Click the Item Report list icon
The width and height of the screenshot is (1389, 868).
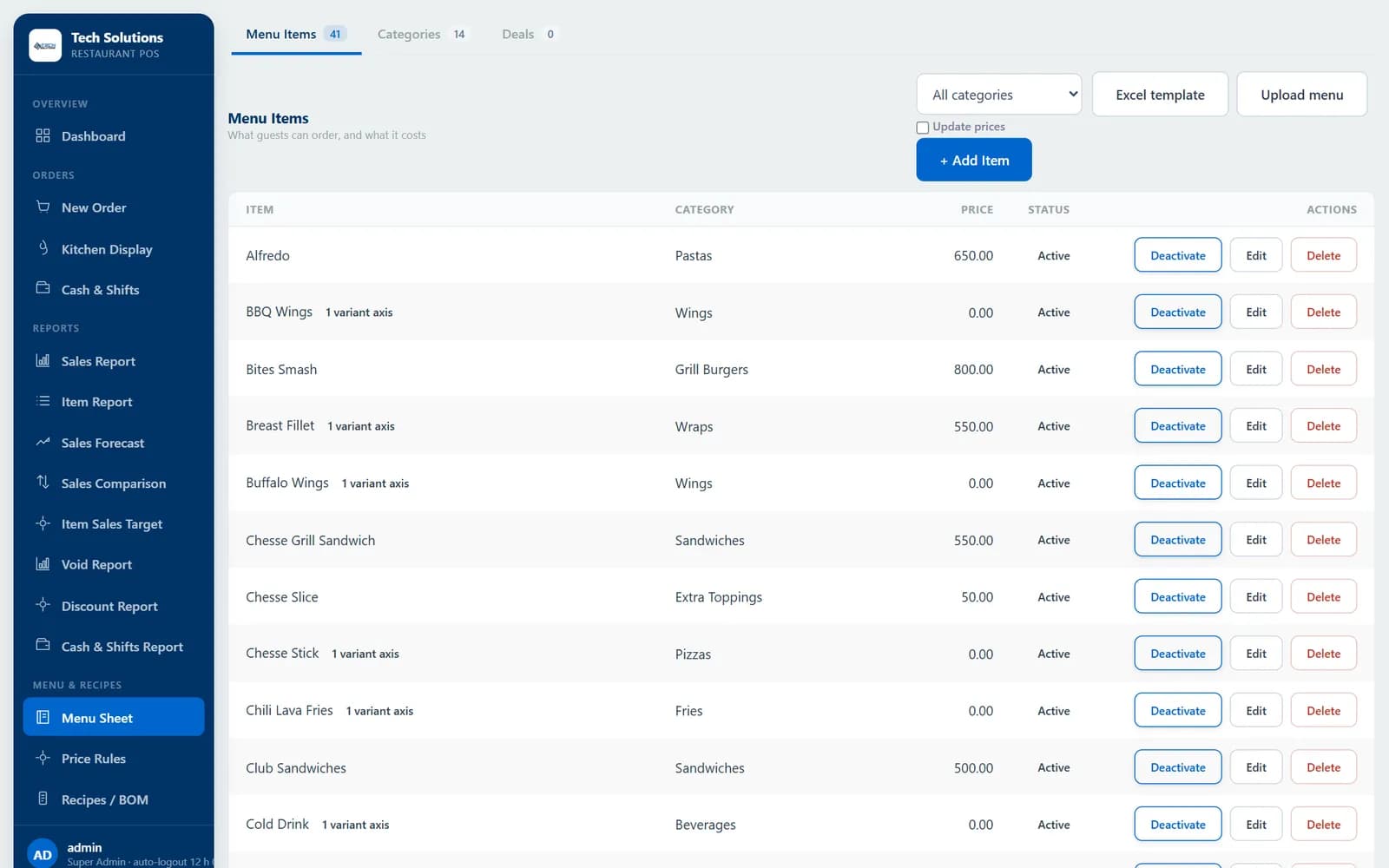[43, 401]
